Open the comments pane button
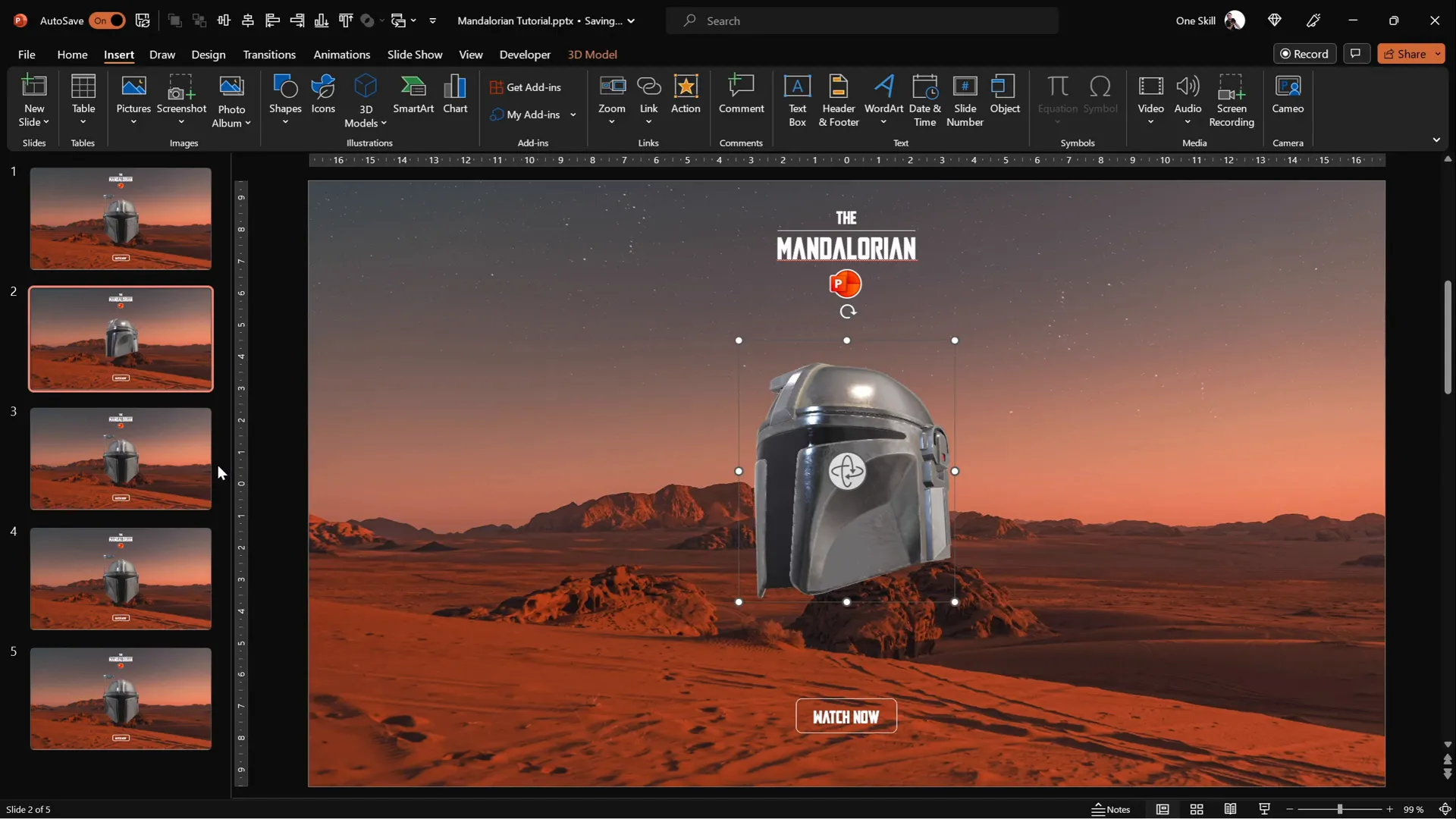This screenshot has height=819, width=1456. [x=1356, y=54]
